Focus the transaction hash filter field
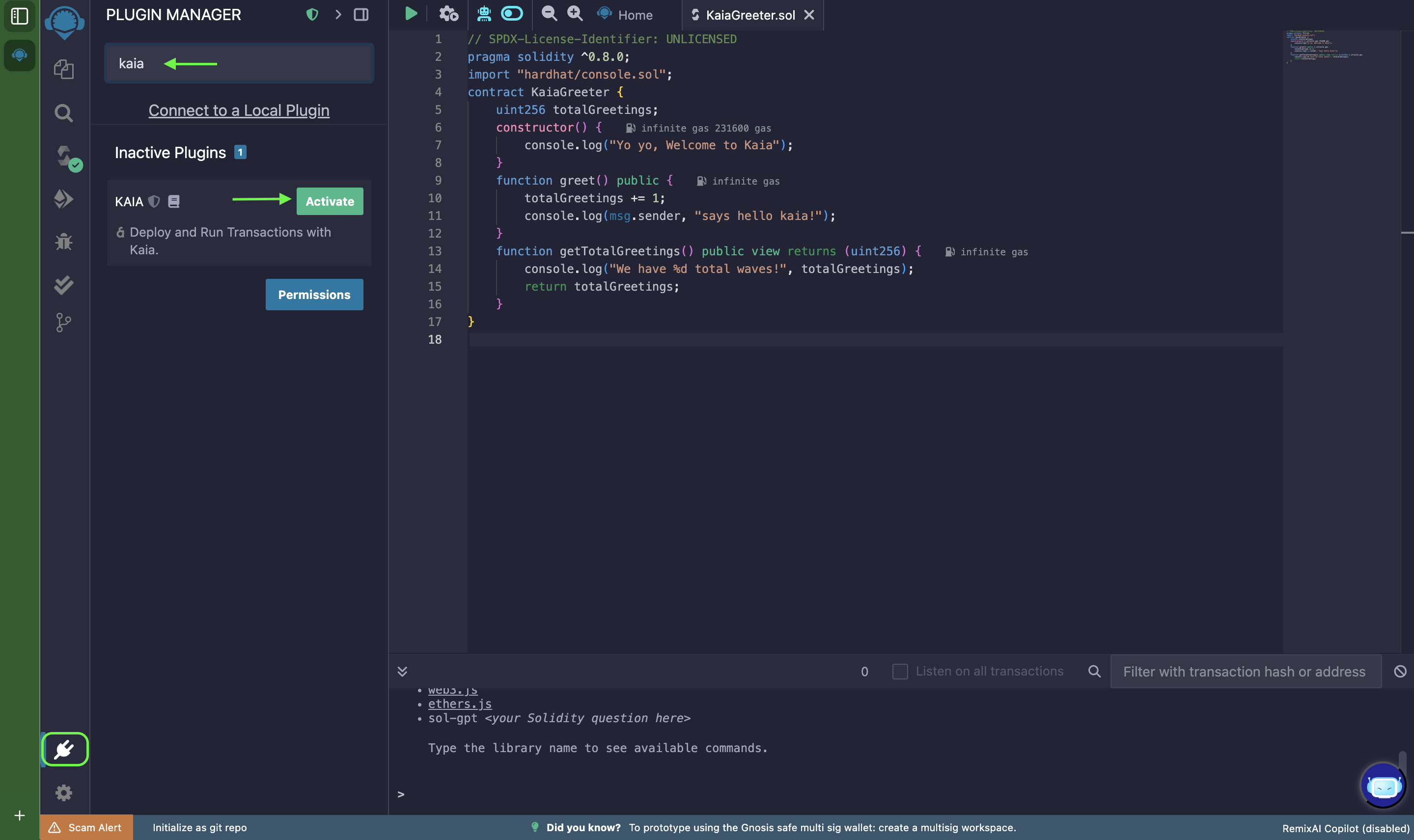Viewport: 1414px width, 840px height. pos(1246,671)
